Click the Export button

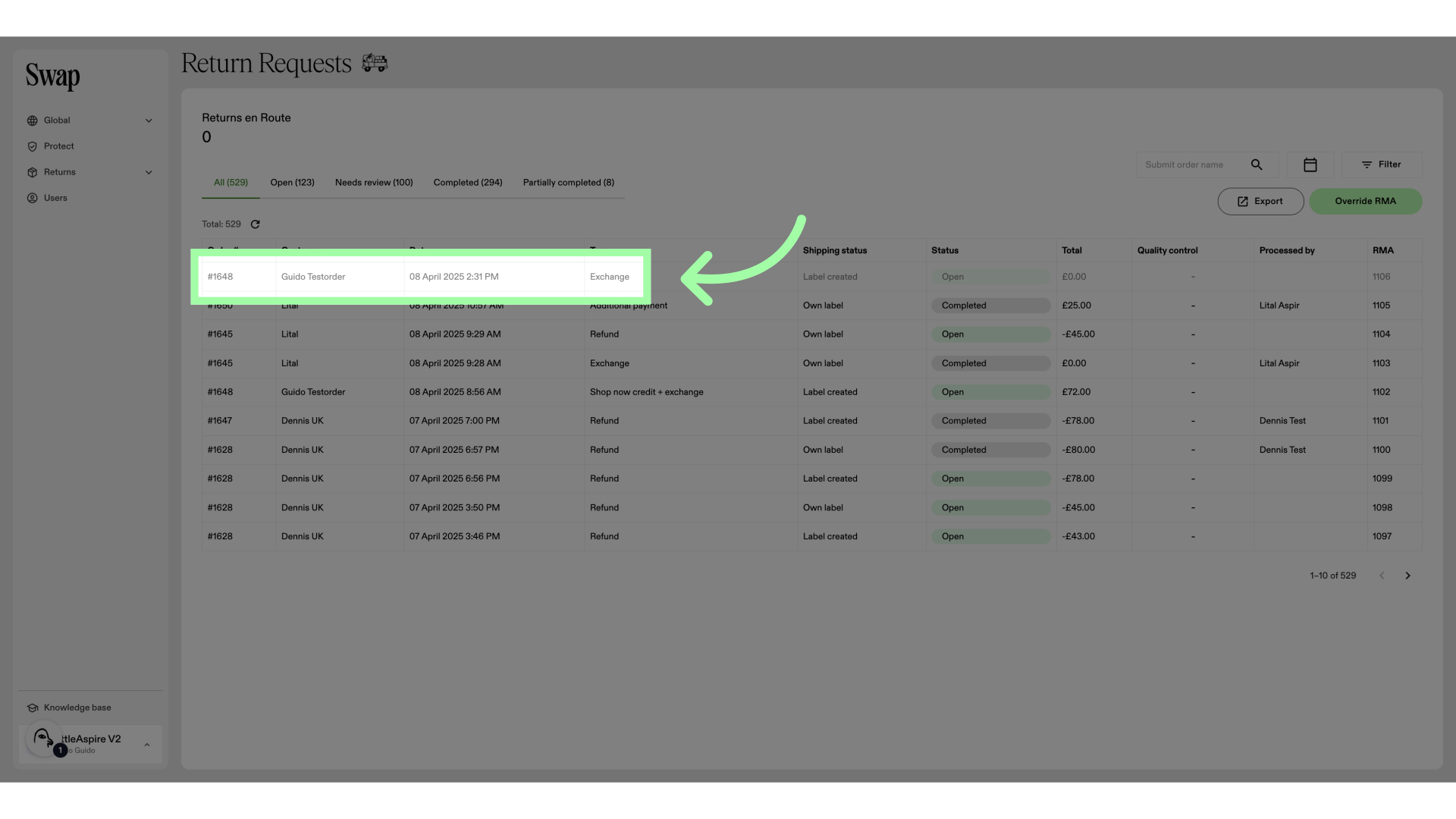click(1260, 201)
